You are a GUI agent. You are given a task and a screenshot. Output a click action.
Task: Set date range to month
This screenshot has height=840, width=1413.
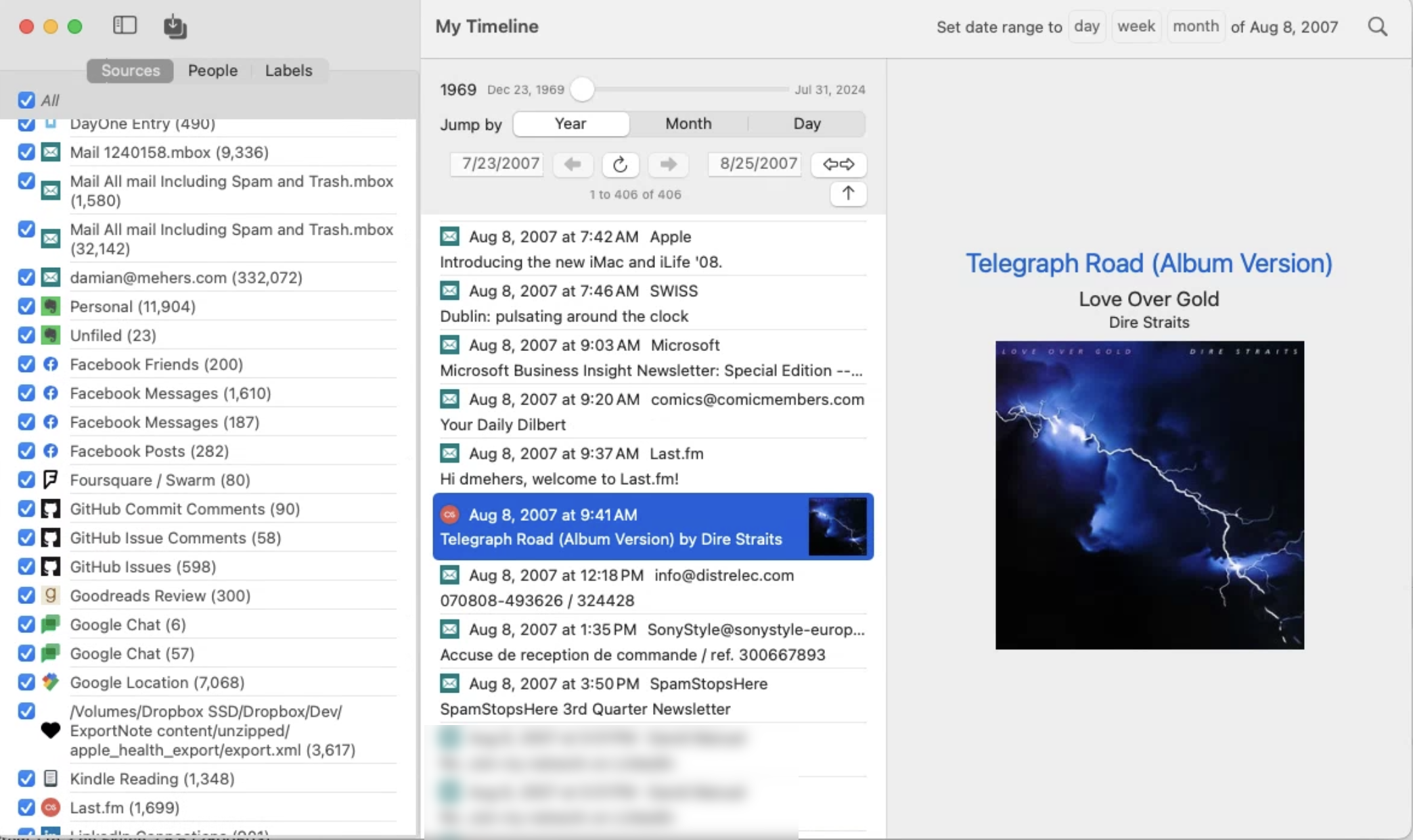[x=1196, y=26]
